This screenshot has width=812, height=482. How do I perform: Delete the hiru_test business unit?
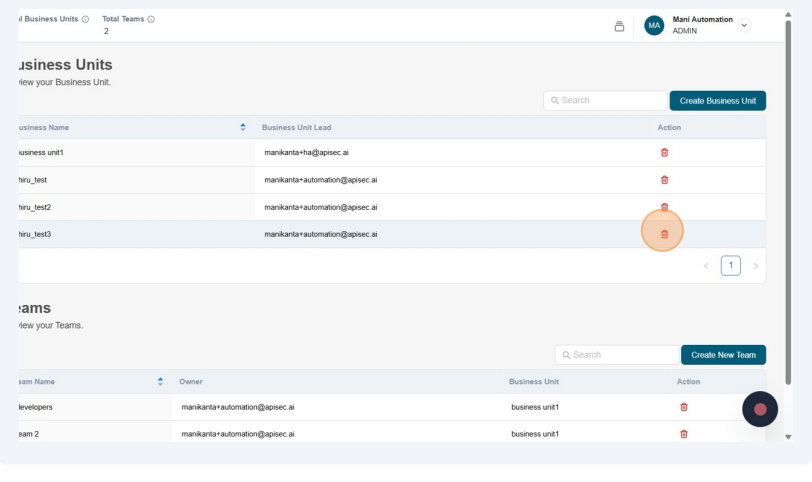tap(664, 180)
